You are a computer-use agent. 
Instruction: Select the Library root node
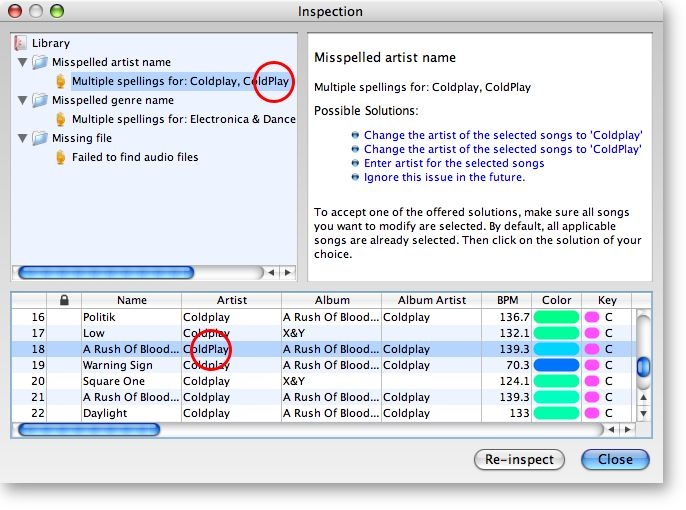(x=51, y=43)
